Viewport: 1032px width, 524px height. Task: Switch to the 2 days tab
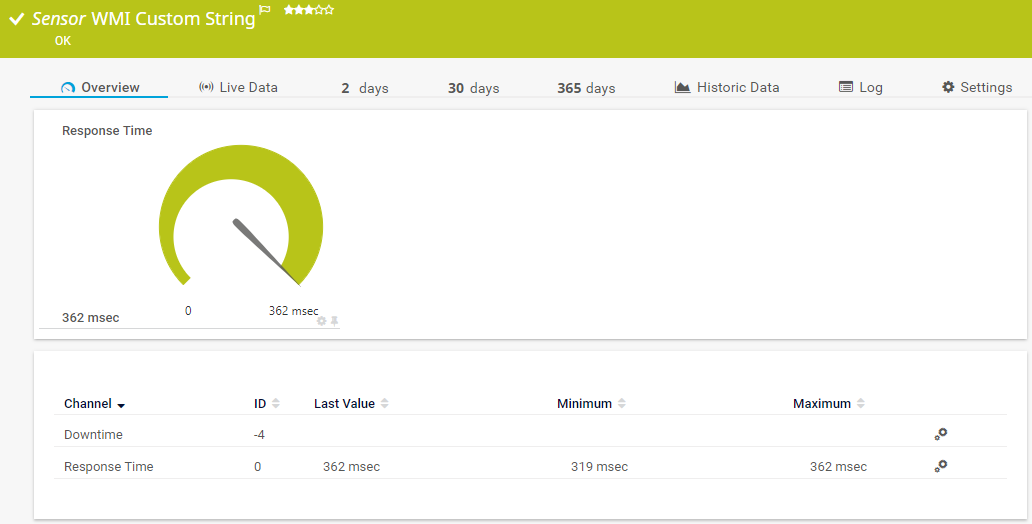point(364,88)
